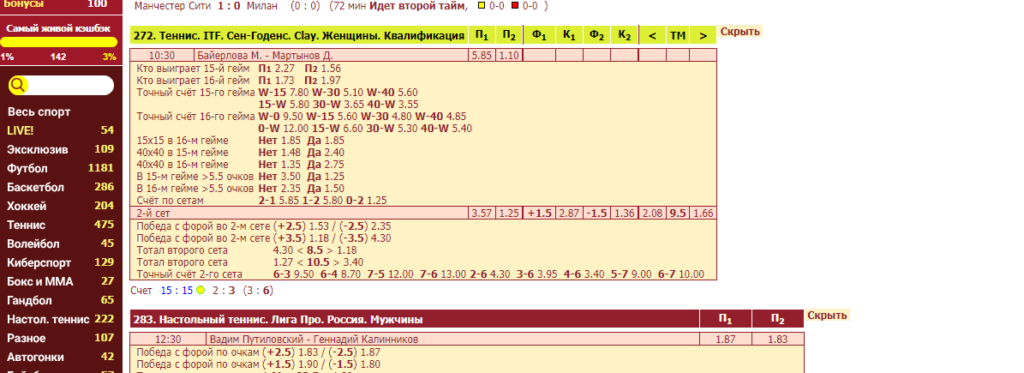Open the Бонусы section in sidebar

[25, 4]
